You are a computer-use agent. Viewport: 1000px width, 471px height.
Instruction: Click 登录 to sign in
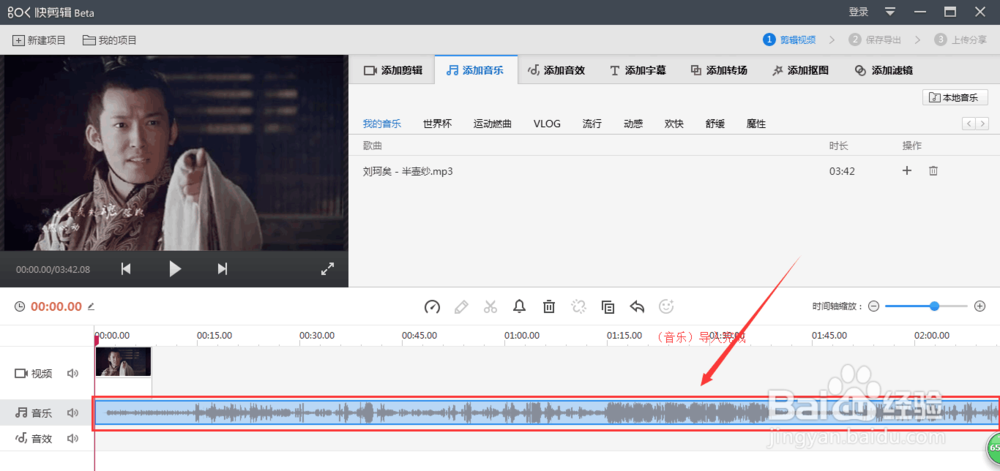(858, 11)
